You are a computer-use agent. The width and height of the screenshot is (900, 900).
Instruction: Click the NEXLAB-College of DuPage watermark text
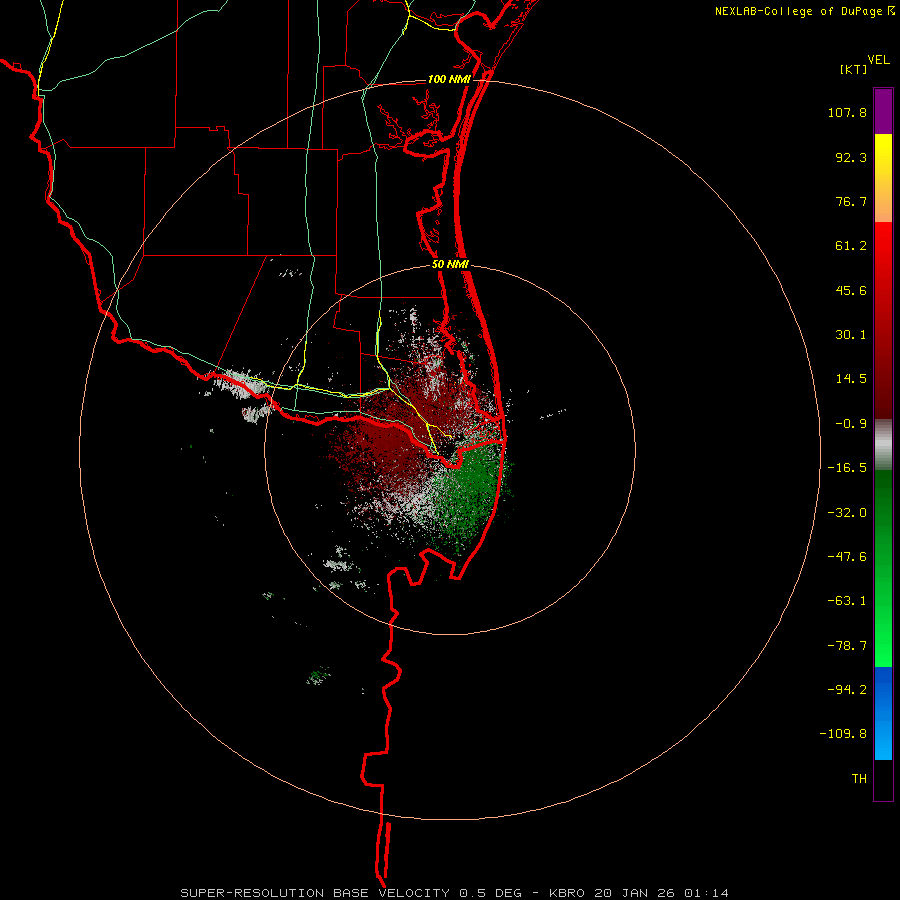(x=798, y=11)
